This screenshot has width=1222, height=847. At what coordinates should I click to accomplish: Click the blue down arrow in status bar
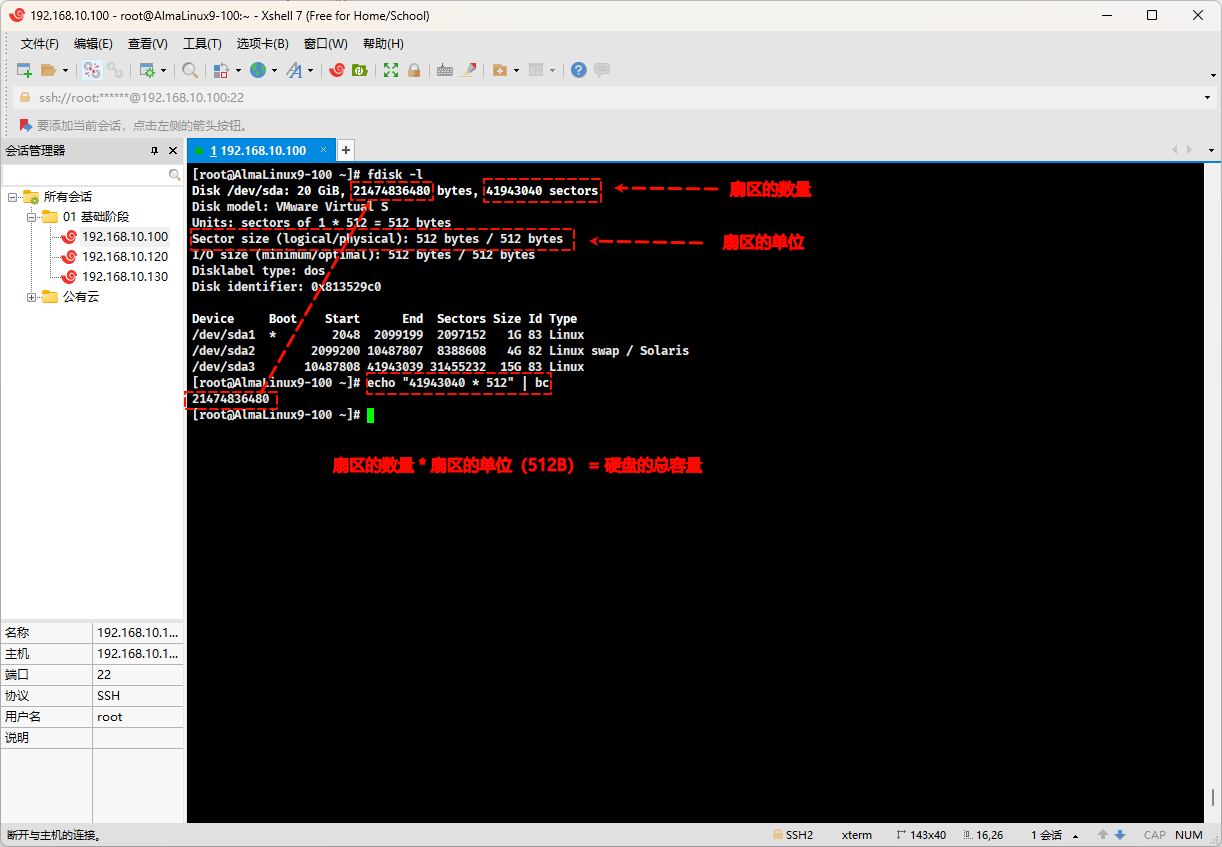1120,835
